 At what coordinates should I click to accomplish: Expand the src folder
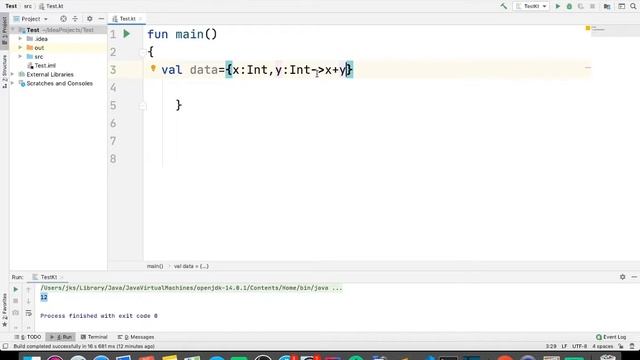tap(20, 57)
